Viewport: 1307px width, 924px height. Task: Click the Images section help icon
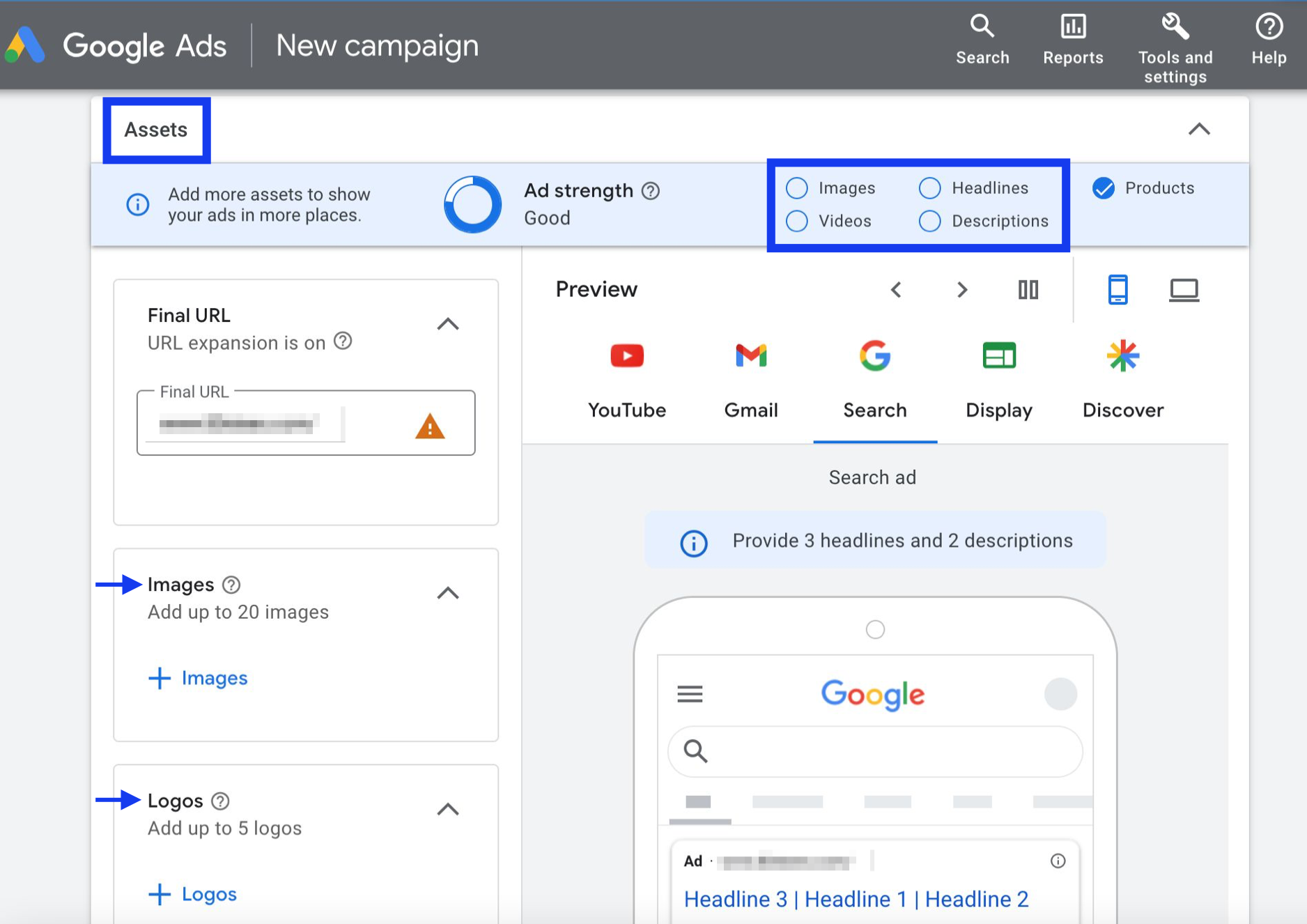(x=231, y=585)
